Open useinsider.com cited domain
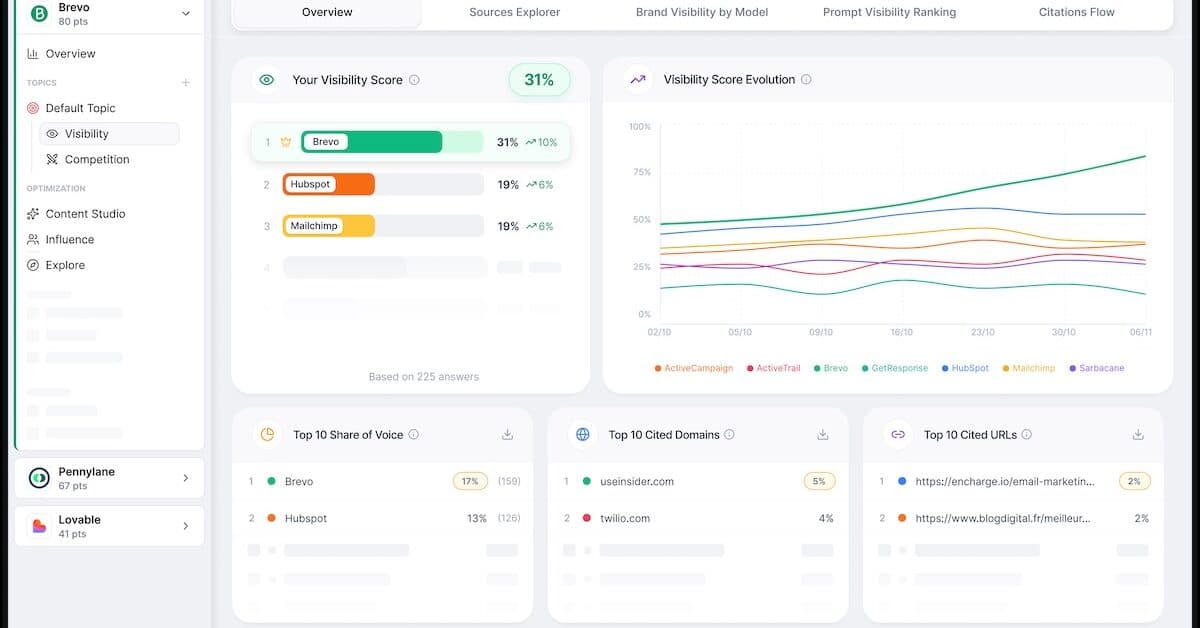 [637, 482]
